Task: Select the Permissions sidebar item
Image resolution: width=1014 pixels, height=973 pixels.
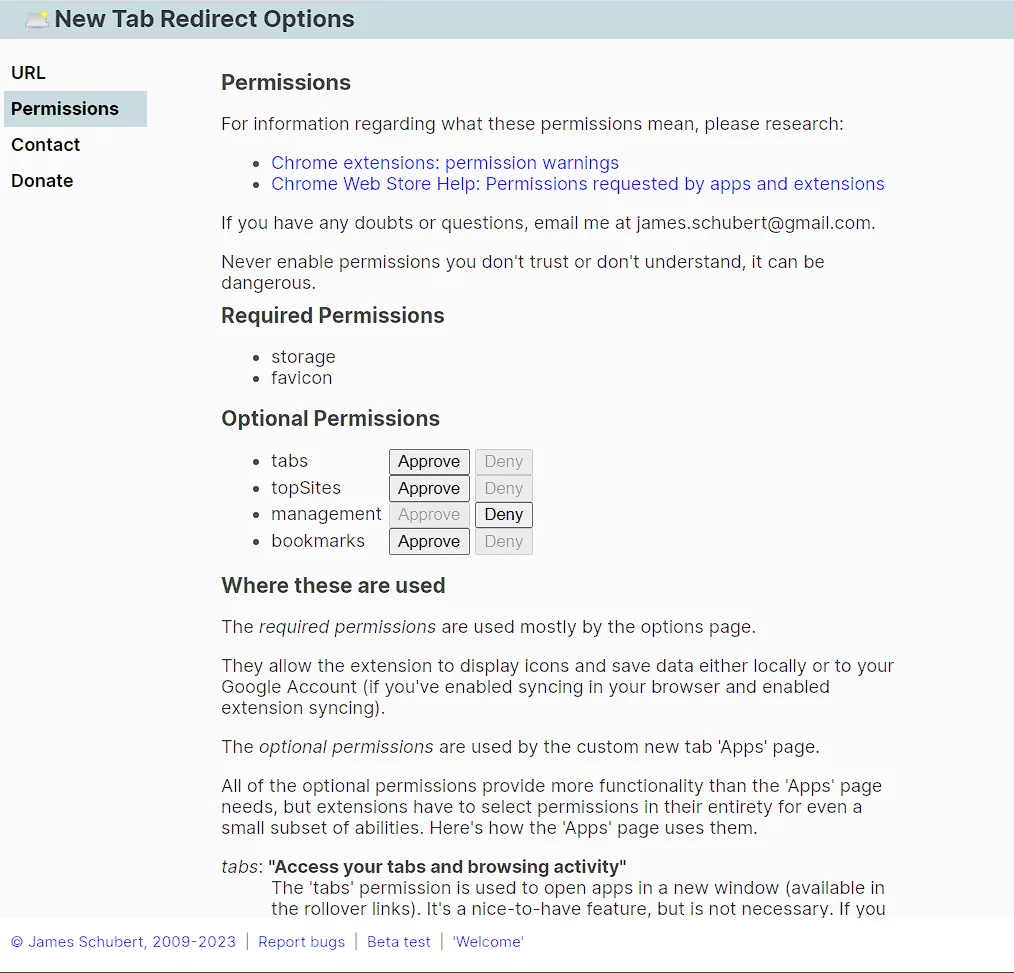Action: click(65, 109)
